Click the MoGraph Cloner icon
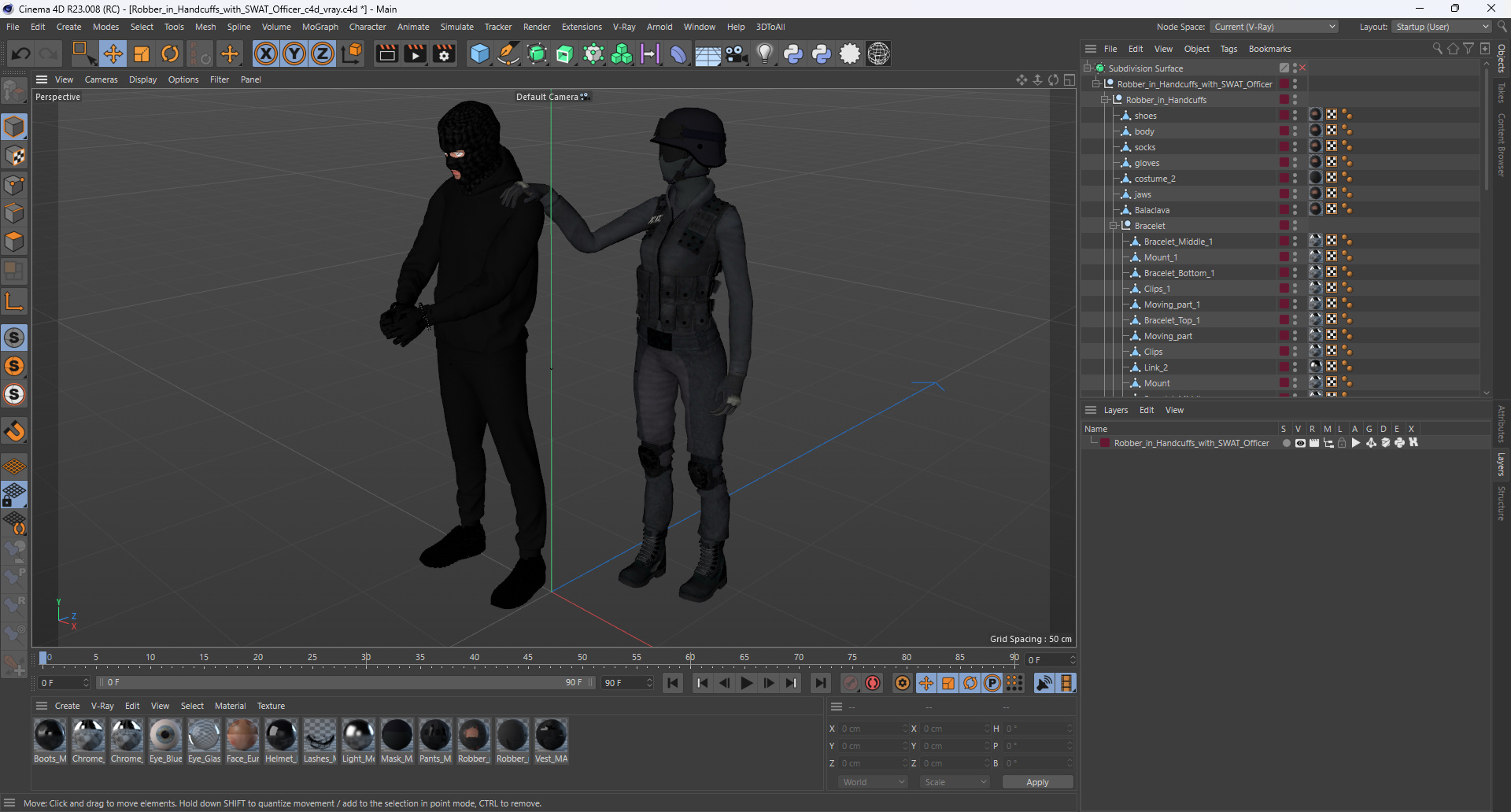This screenshot has width=1511, height=812. click(x=622, y=54)
